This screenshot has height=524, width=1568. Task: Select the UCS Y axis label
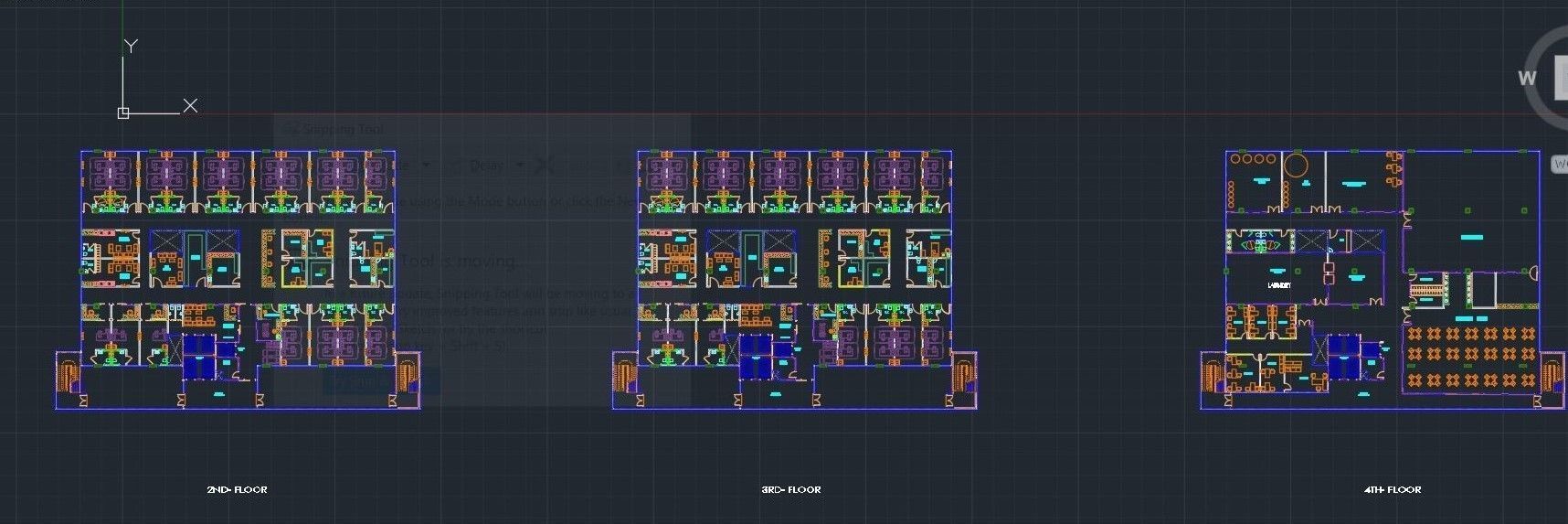(132, 46)
